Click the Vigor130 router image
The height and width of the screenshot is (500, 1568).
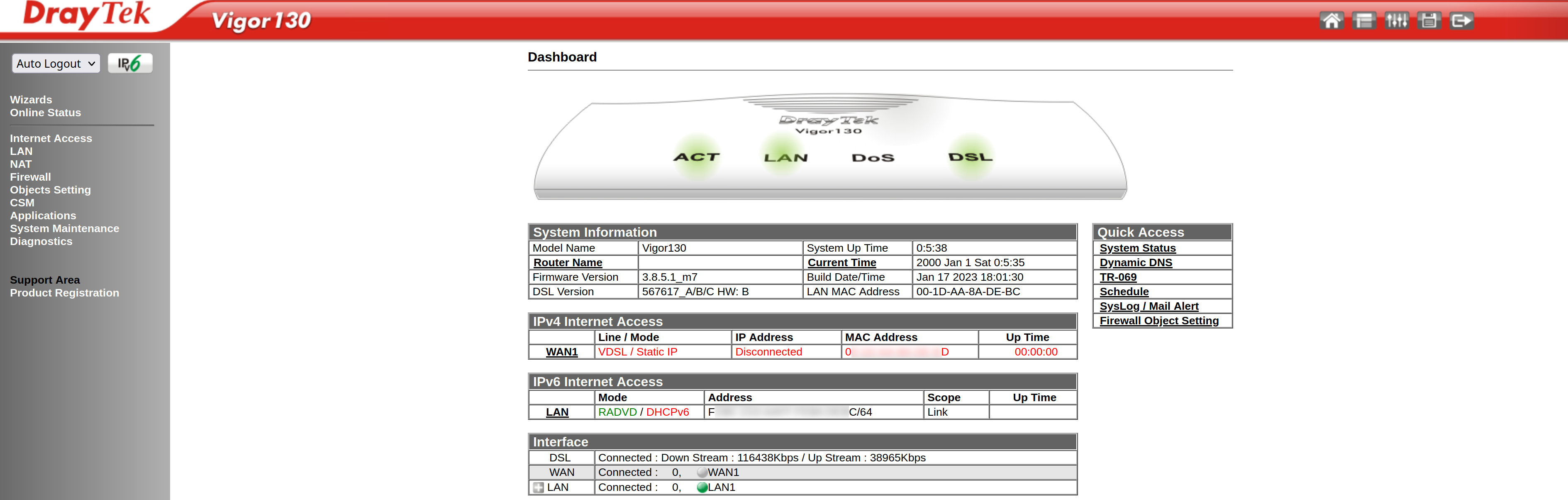click(x=830, y=149)
